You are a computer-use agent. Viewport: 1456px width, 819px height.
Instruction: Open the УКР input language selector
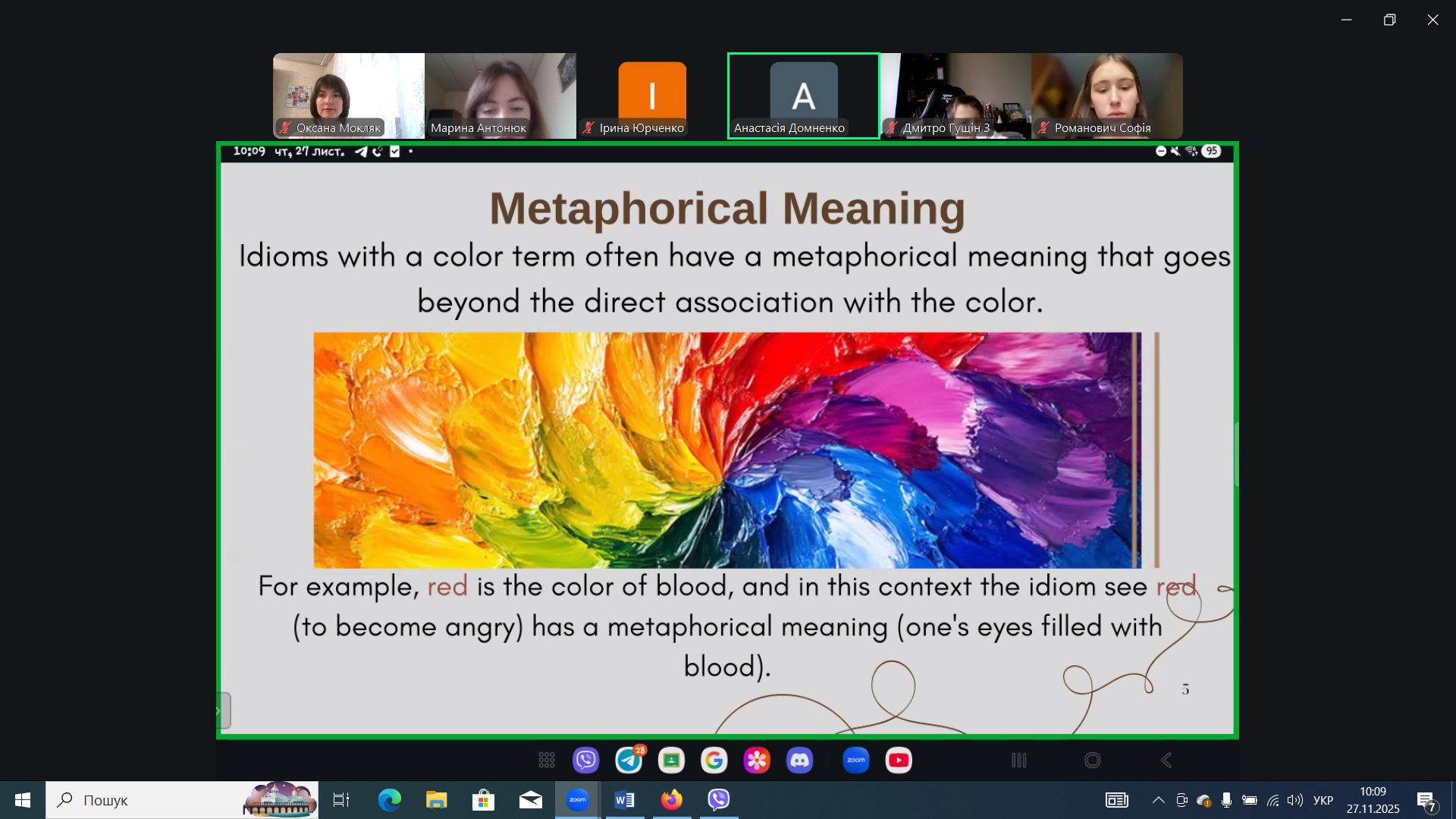tap(1323, 800)
